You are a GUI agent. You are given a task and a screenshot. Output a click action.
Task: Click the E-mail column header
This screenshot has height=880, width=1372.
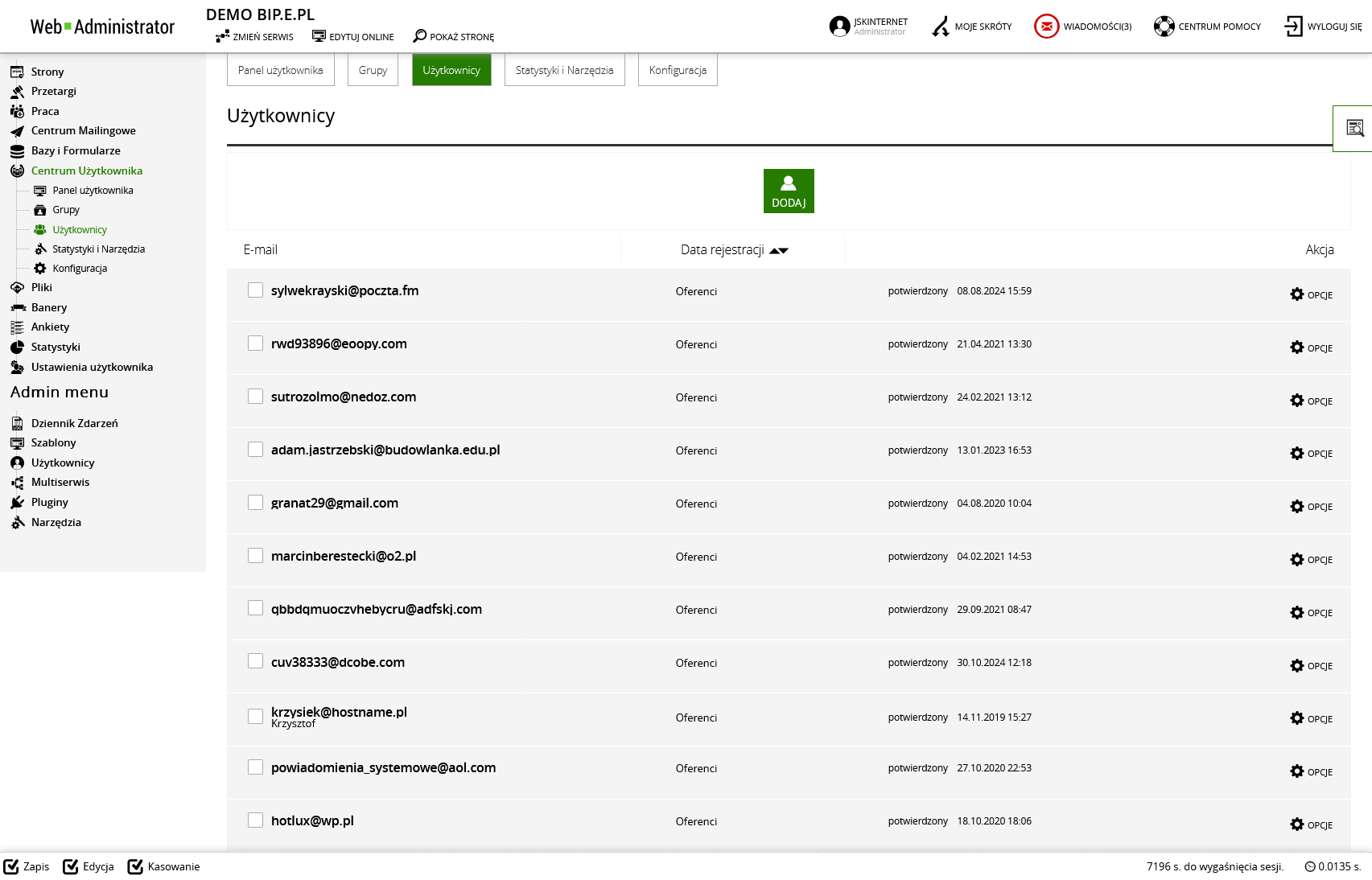pos(261,250)
